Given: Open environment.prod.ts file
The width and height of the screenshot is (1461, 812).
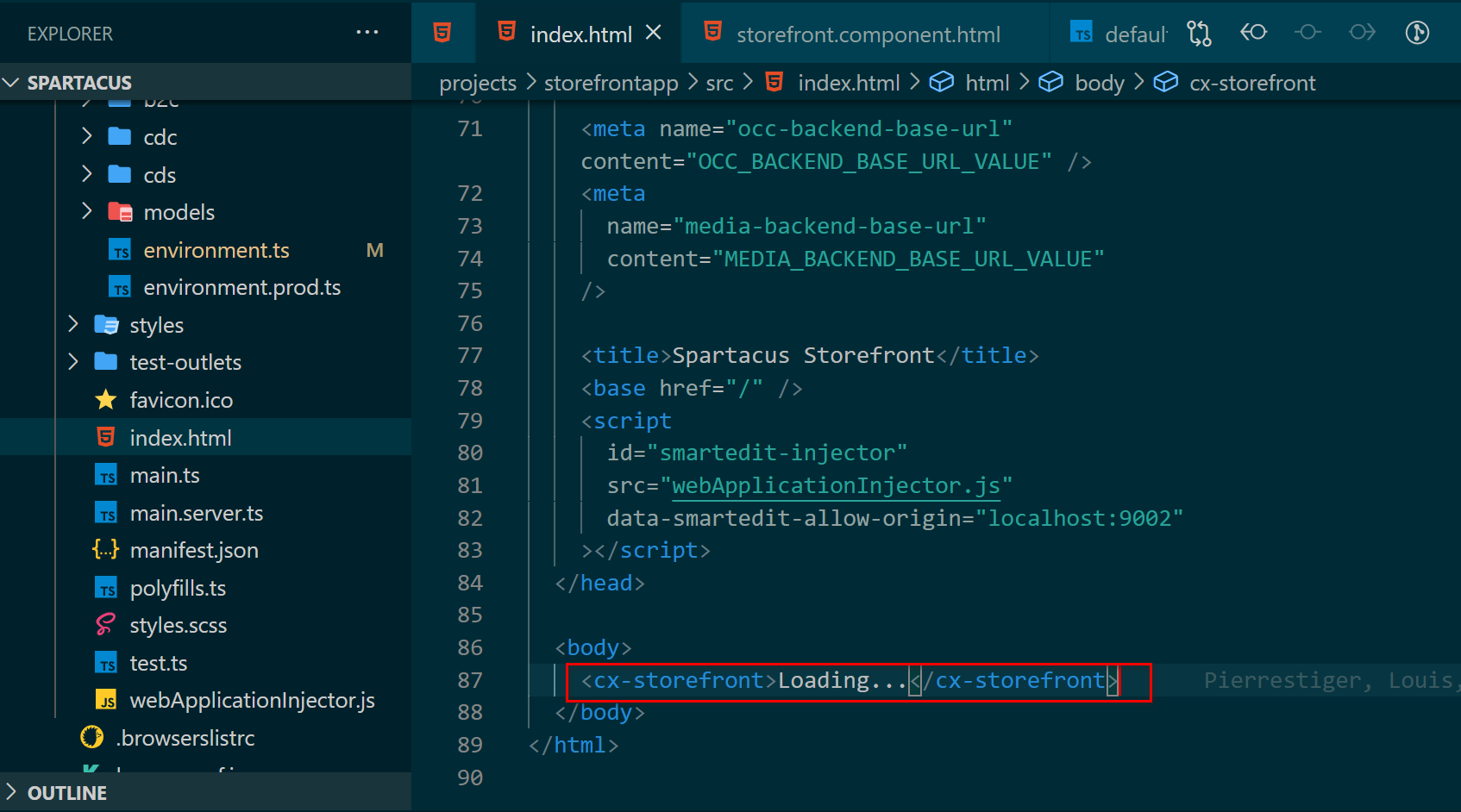Looking at the screenshot, I should coord(241,287).
